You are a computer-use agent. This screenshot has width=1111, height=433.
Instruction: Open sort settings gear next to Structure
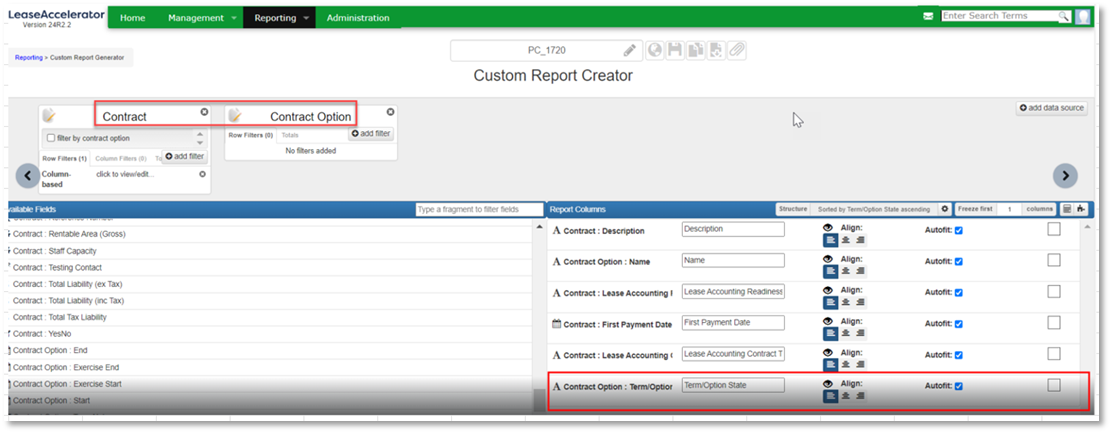944,209
